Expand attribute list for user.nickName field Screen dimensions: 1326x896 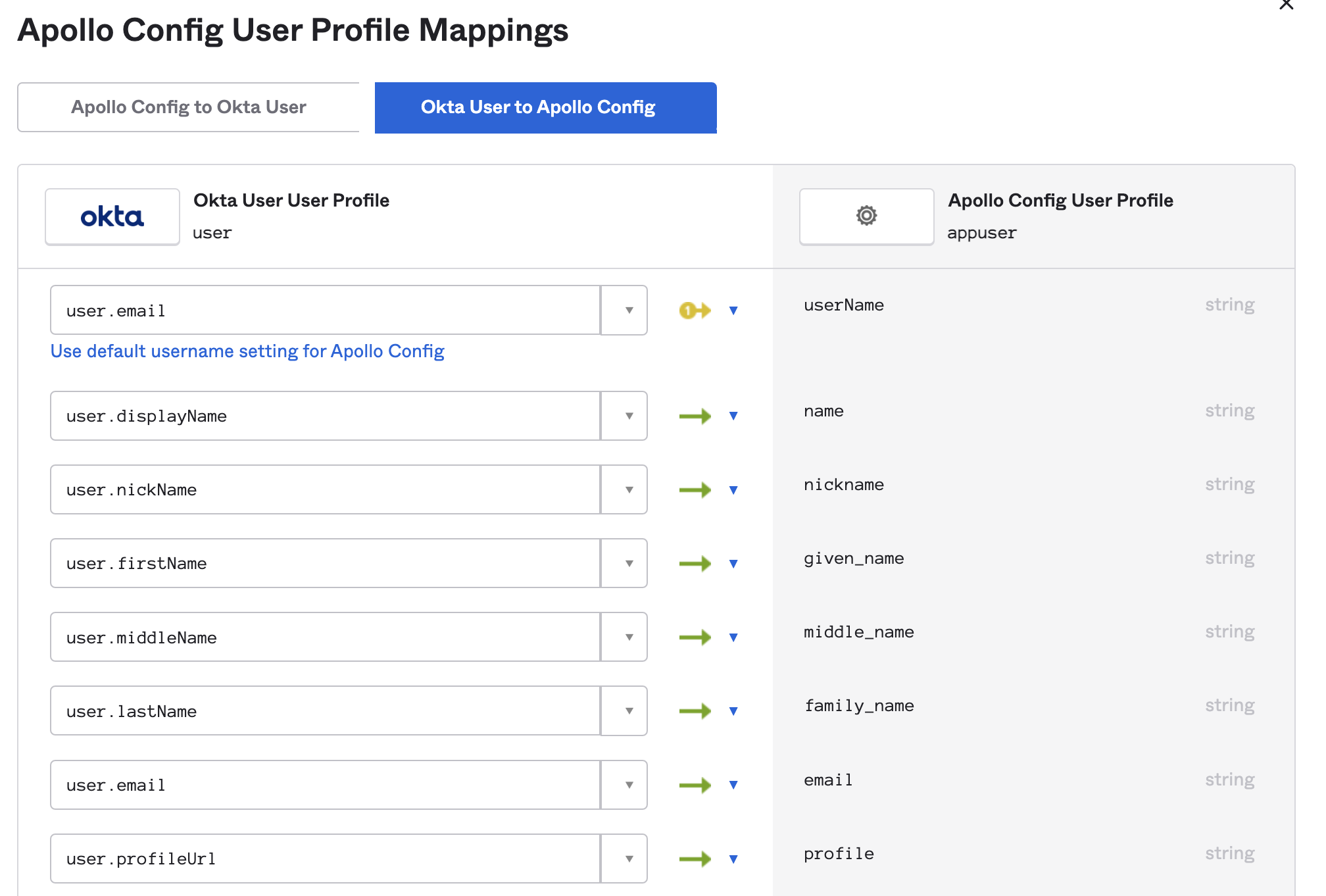tap(625, 489)
